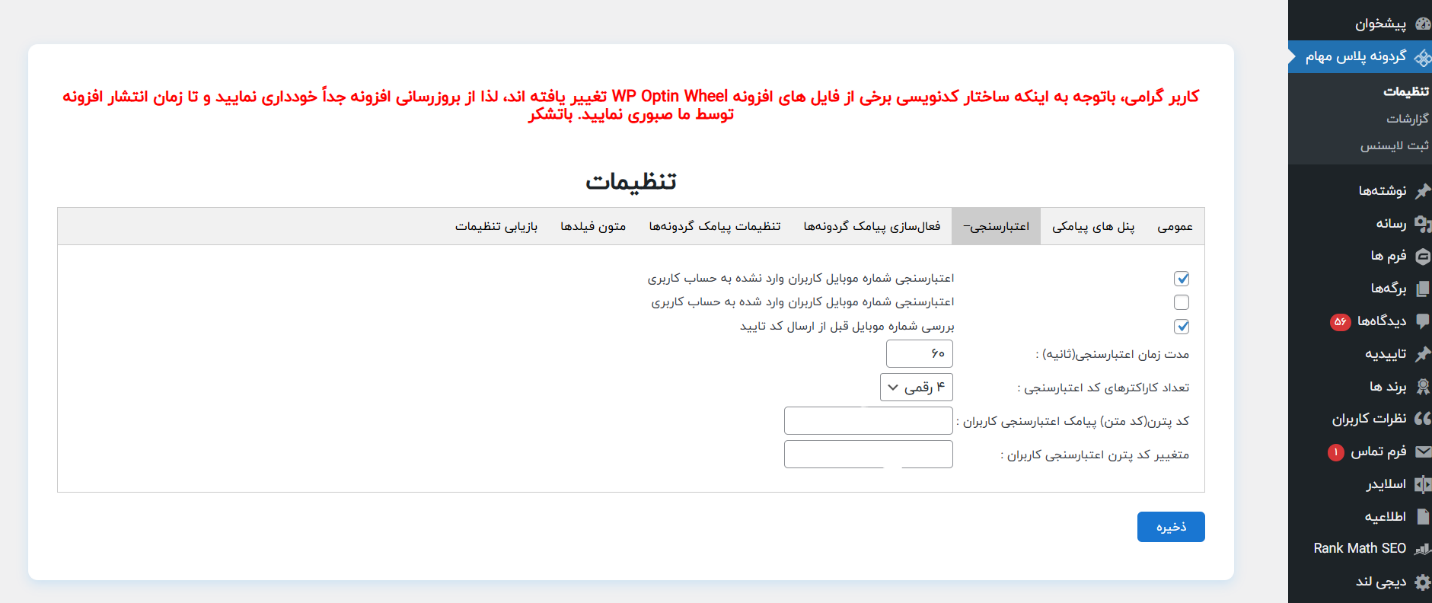Click the ذخیره save button

[1171, 527]
